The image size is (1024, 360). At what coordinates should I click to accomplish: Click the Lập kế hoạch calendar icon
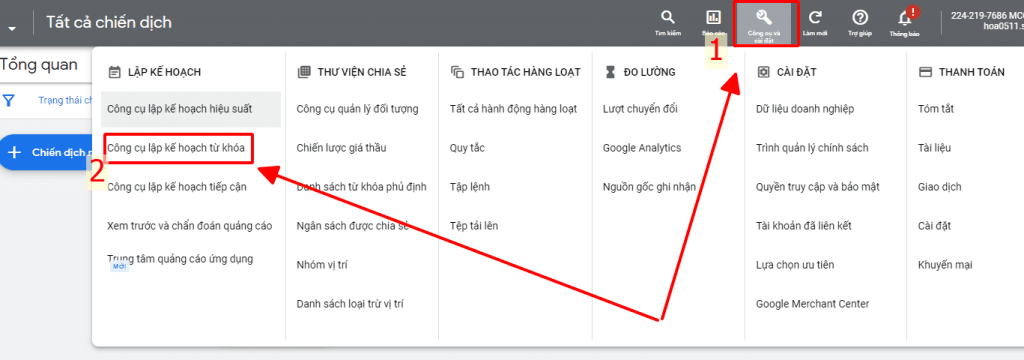(x=114, y=73)
